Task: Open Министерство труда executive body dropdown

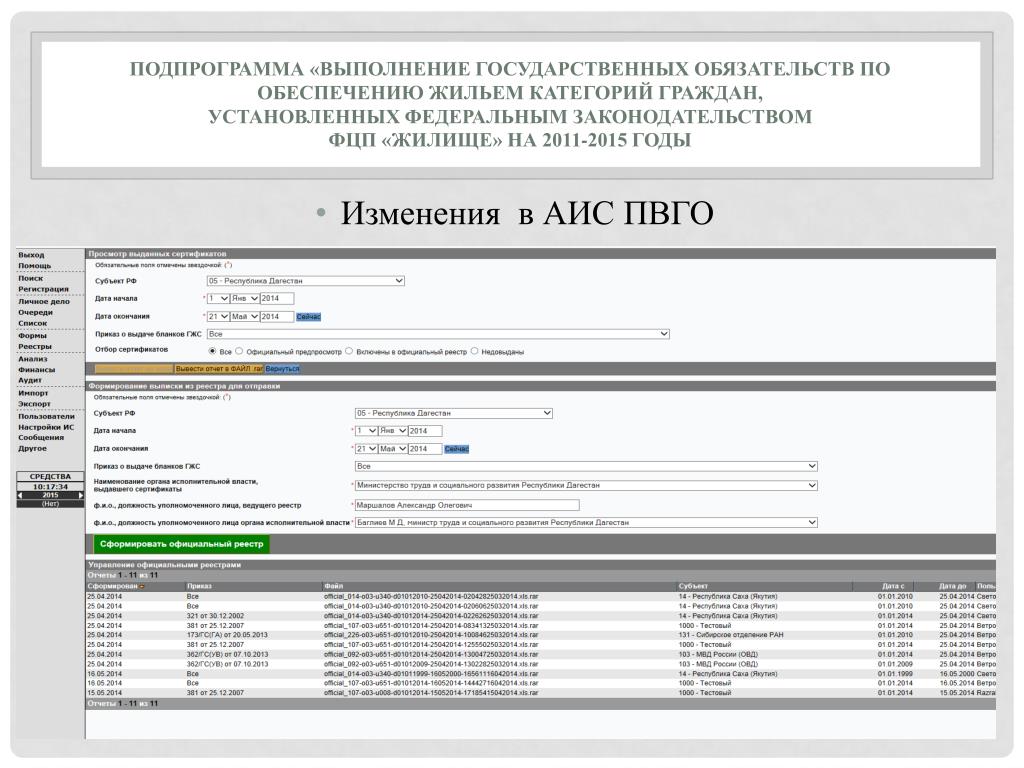Action: click(x=586, y=485)
